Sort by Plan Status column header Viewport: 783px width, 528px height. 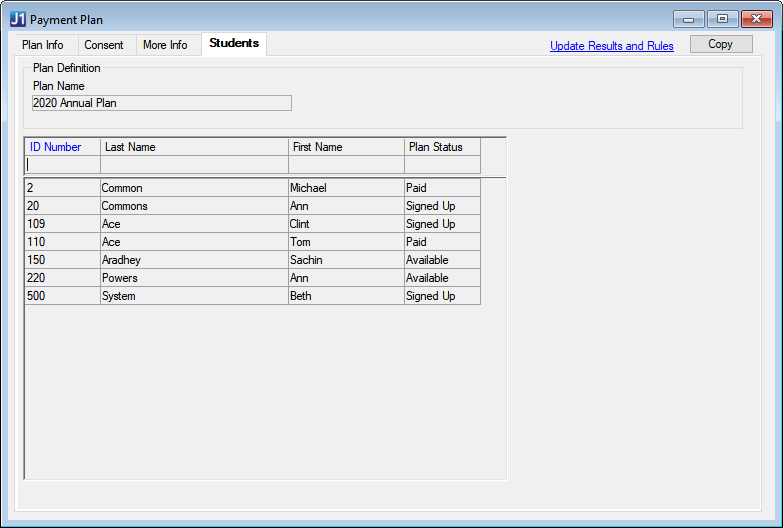(x=442, y=147)
